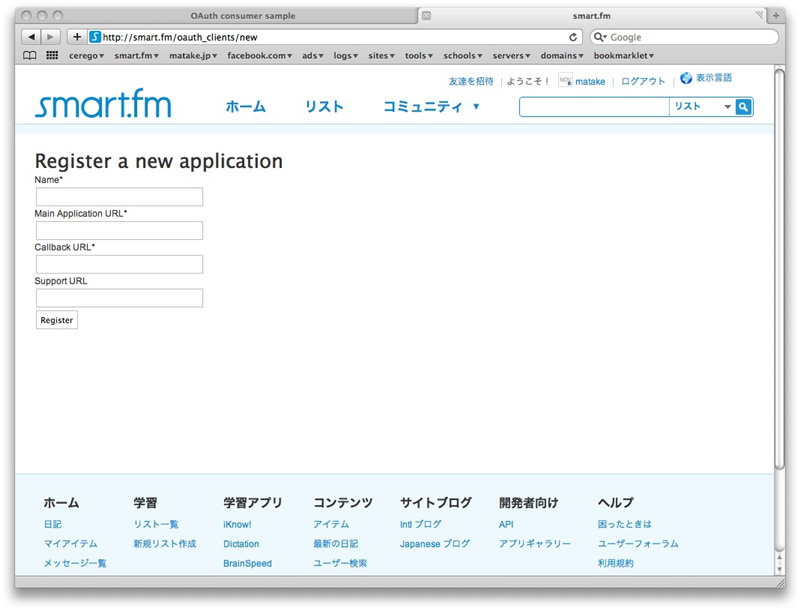This screenshot has height=610, width=800.
Task: Click the Google search field
Action: click(684, 37)
